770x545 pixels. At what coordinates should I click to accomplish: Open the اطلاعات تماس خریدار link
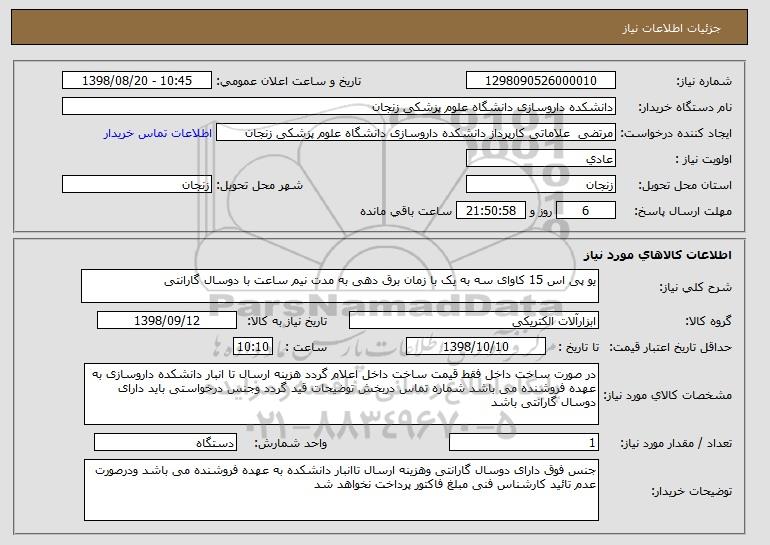[x=158, y=133]
